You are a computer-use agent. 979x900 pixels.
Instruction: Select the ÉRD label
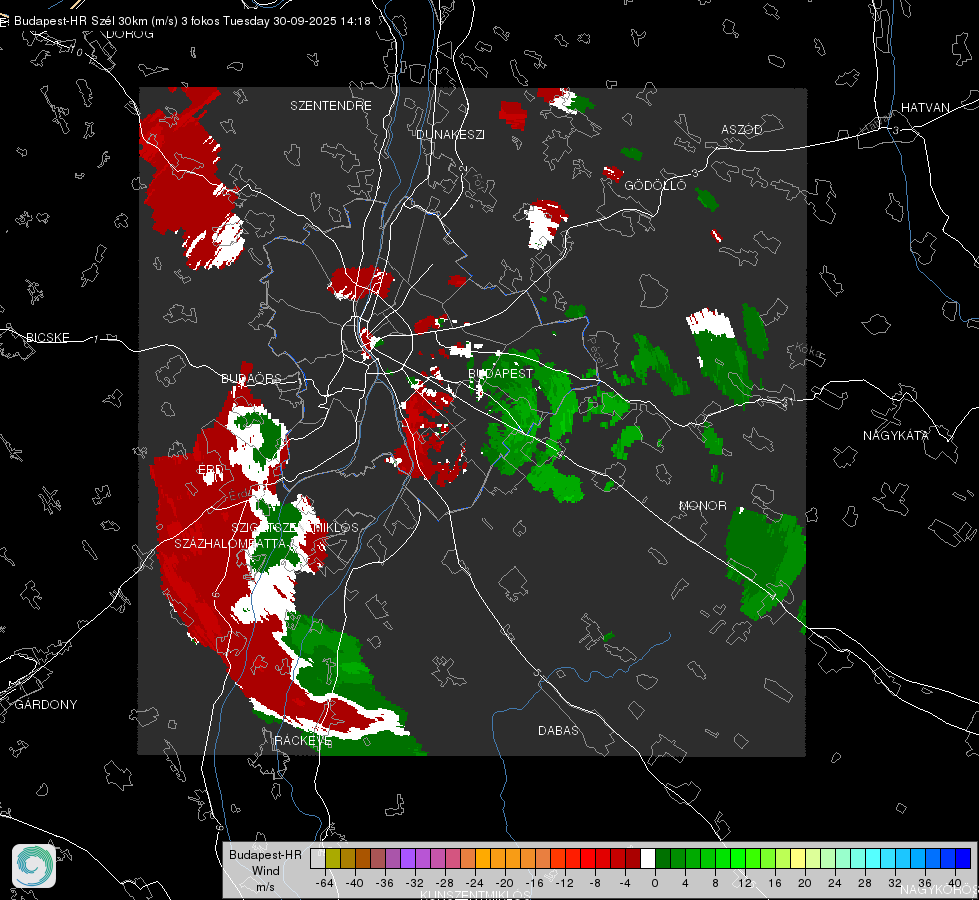click(210, 470)
